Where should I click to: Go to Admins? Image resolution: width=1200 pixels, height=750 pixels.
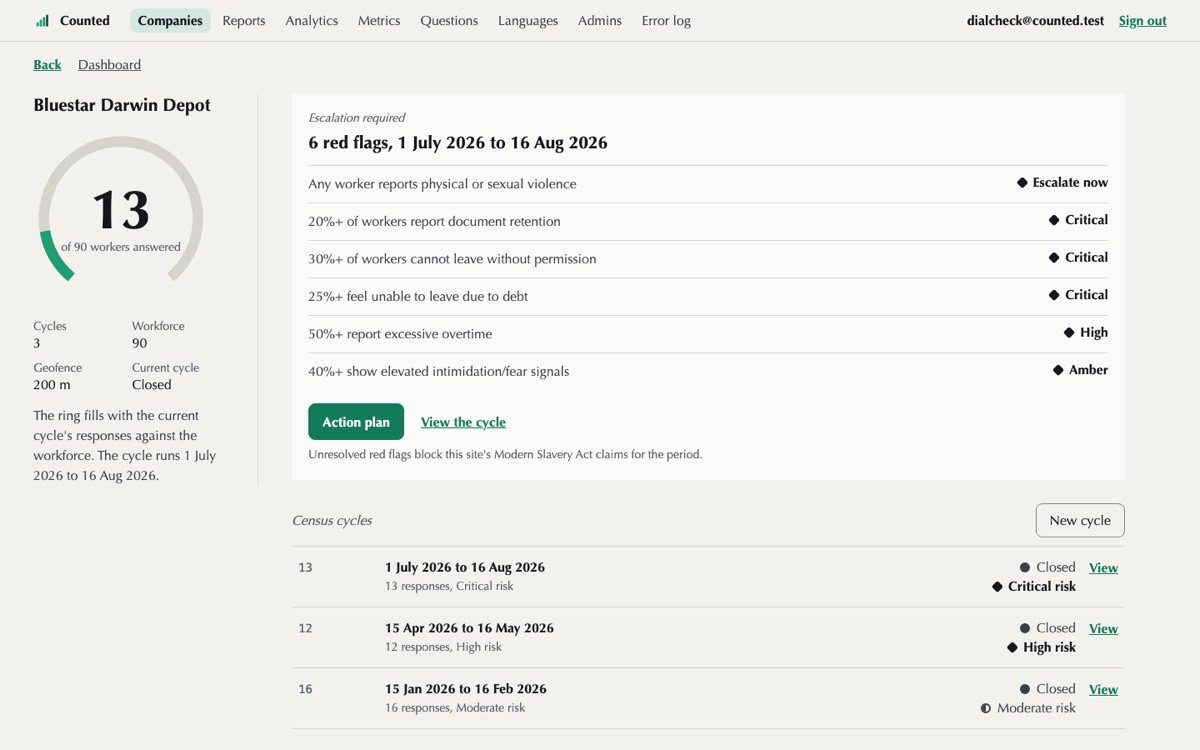(600, 20)
